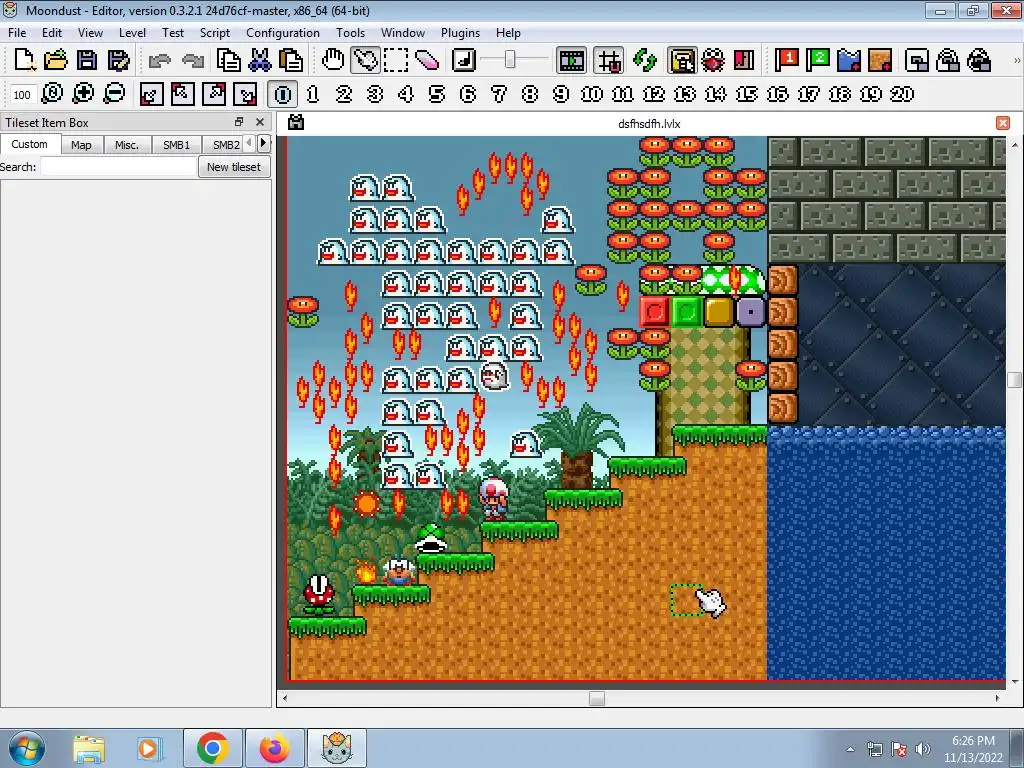Cut selection with the scissors icon
The image size is (1024, 768).
pyautogui.click(x=259, y=61)
